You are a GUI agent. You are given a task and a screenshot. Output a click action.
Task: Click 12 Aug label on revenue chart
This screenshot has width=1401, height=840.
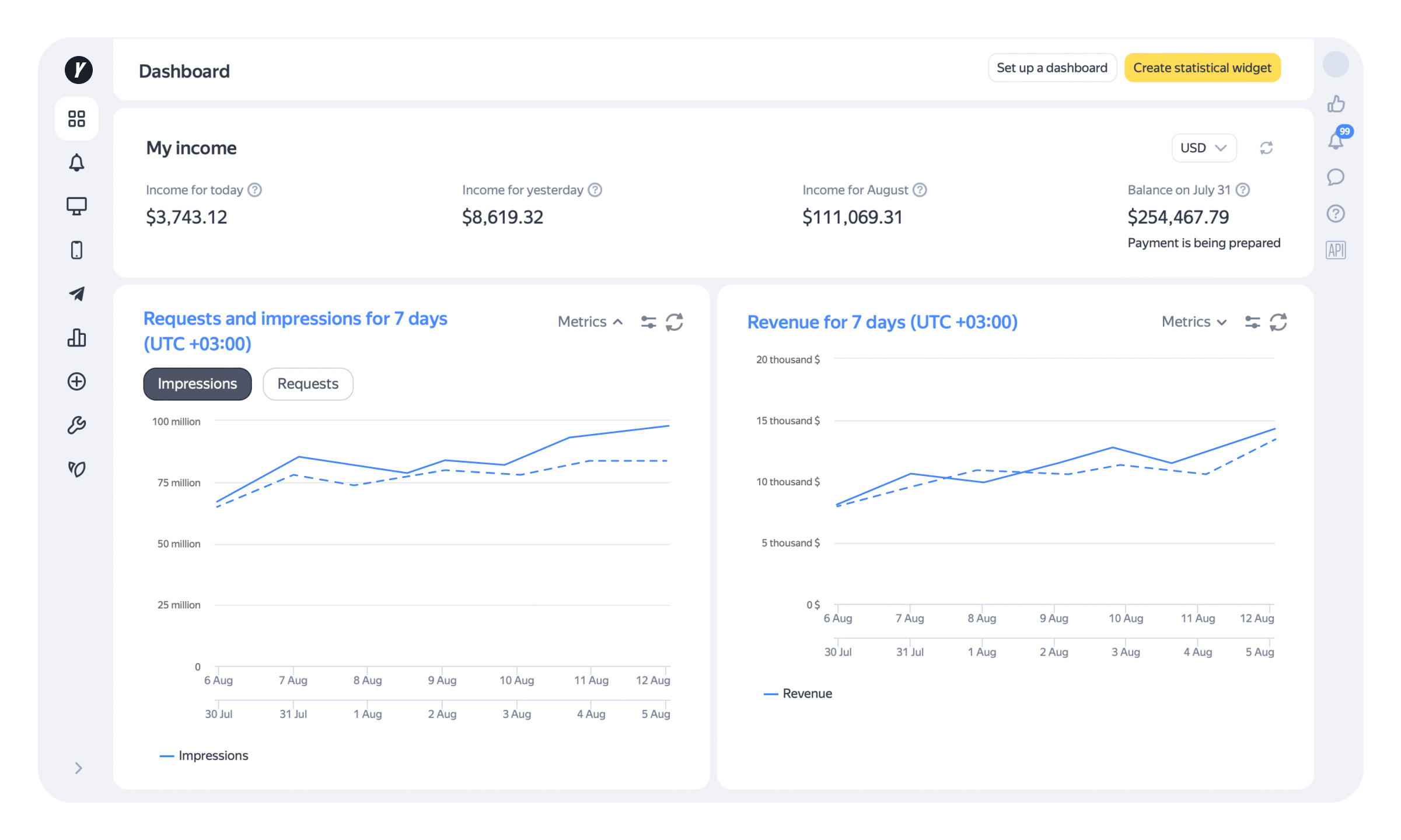pyautogui.click(x=1257, y=618)
